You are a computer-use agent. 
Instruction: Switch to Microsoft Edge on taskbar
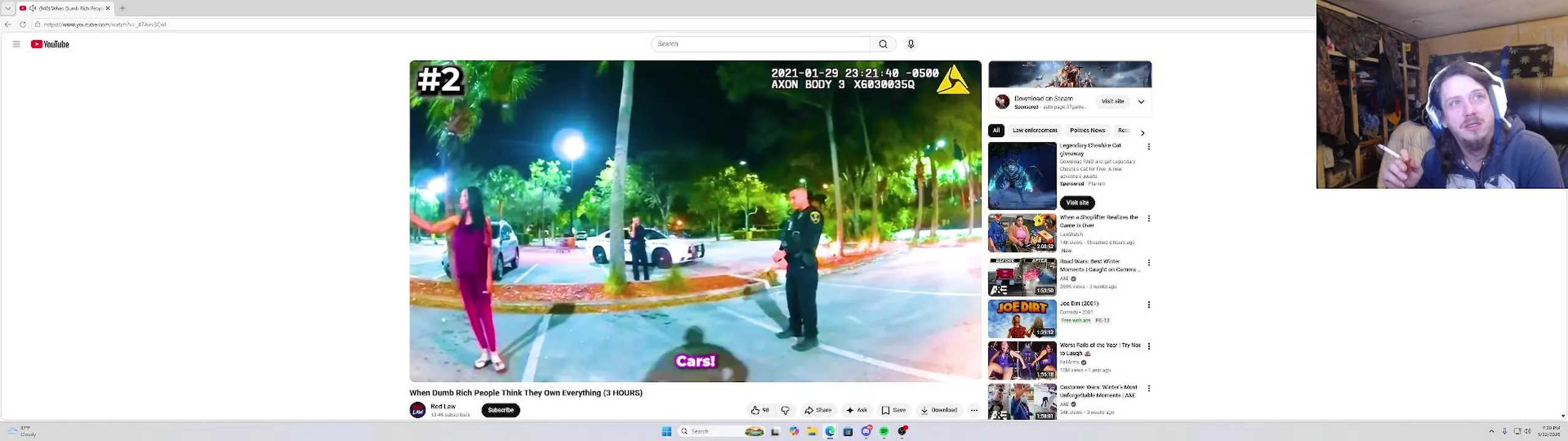830,431
